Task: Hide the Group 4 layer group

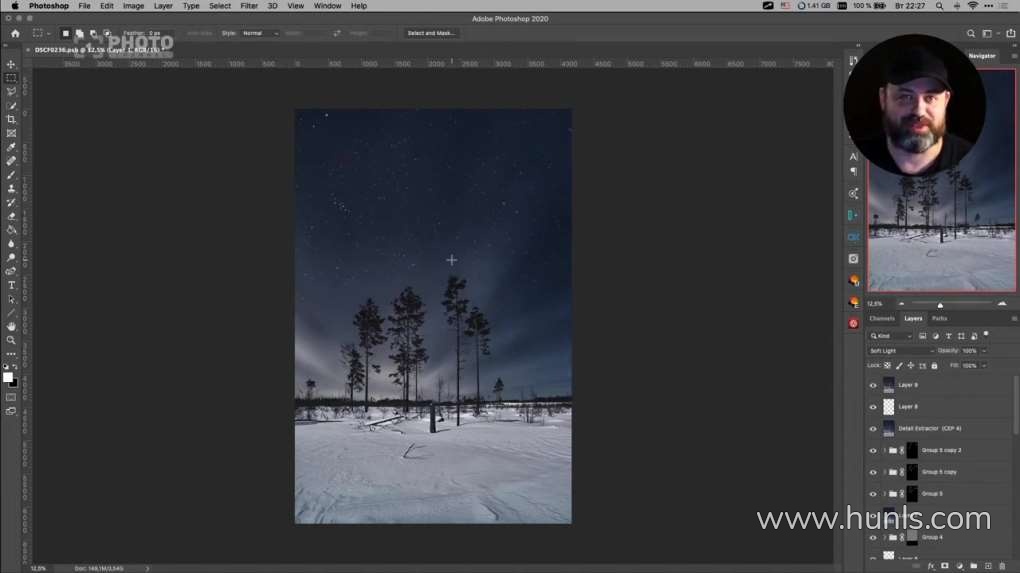Action: point(872,538)
